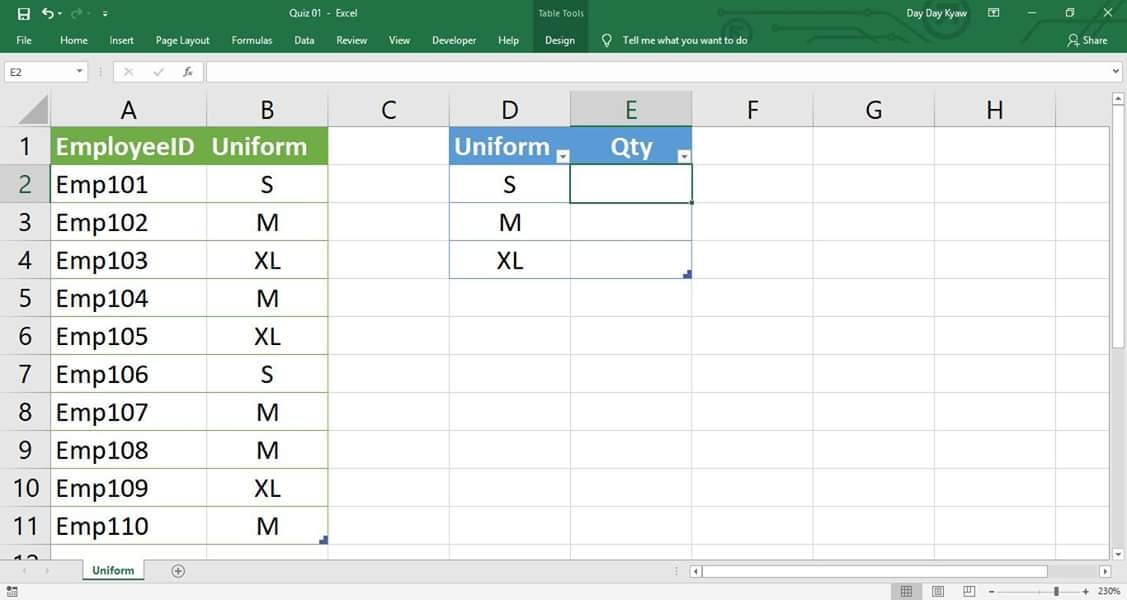
Task: Select row header 5
Action: (25, 298)
